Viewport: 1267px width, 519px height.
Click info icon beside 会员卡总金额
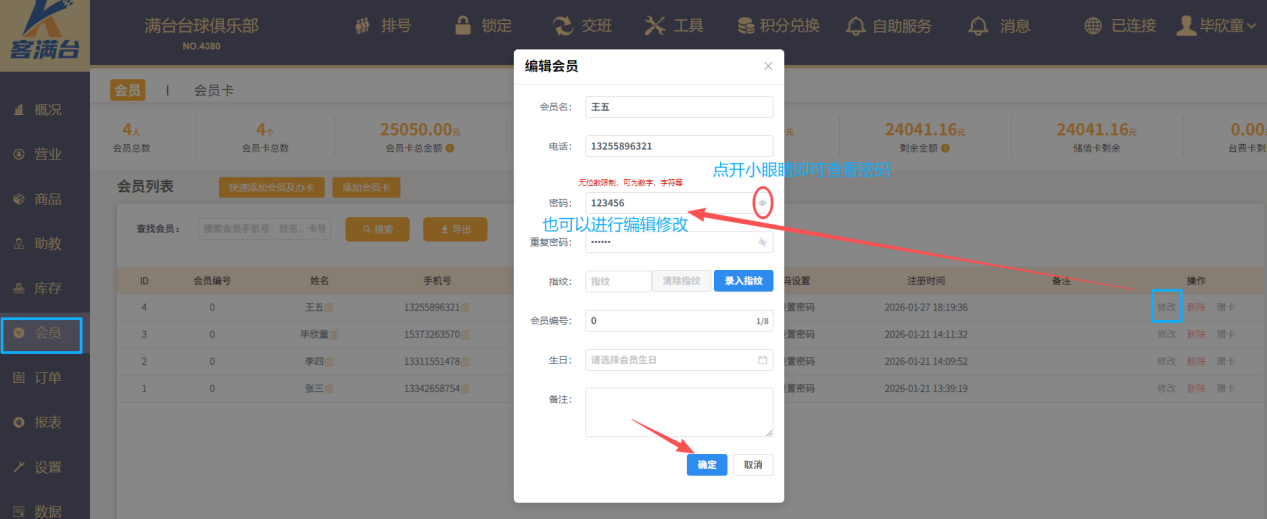click(450, 149)
